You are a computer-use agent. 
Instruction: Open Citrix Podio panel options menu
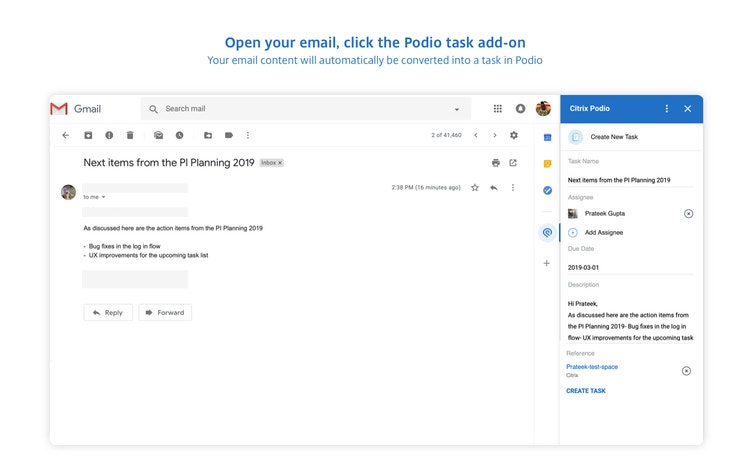point(666,109)
